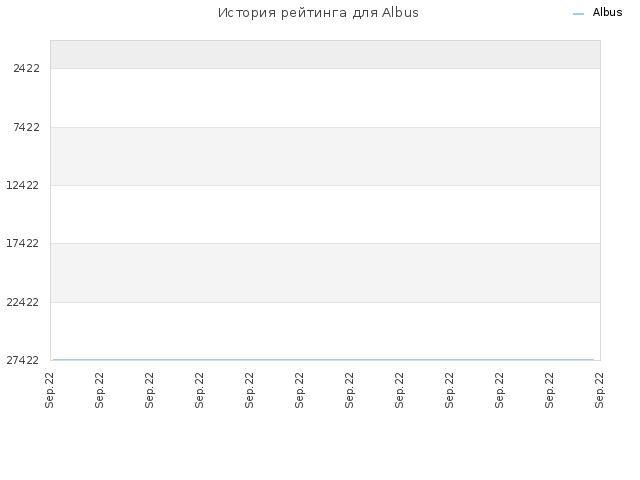Image resolution: width=640 pixels, height=480 pixels.
Task: Click the leftmost Sep. 22 axis label
Action: click(49, 390)
